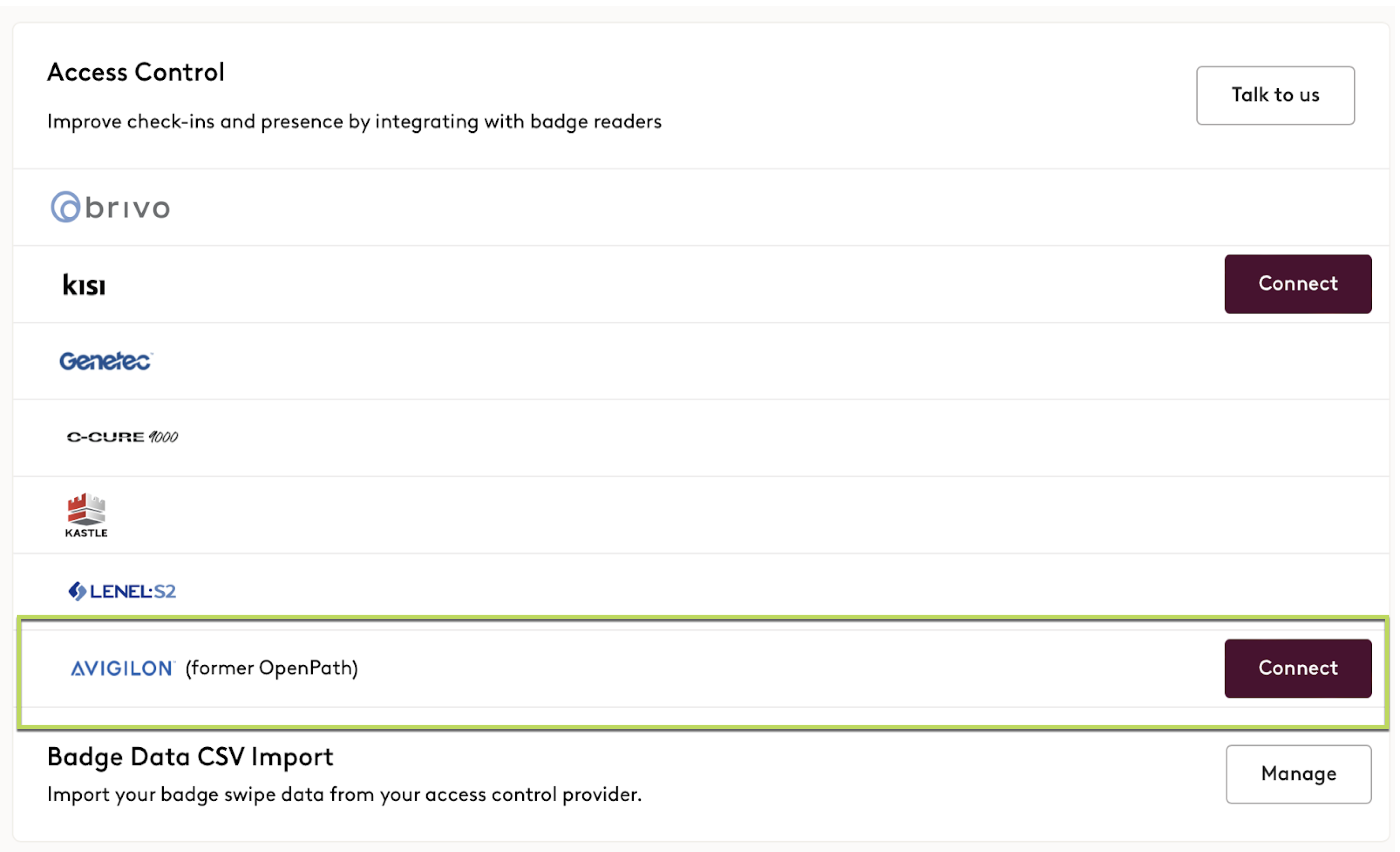Click the C-CURE 9000 logo
This screenshot has width=1400, height=852.
click(x=122, y=437)
